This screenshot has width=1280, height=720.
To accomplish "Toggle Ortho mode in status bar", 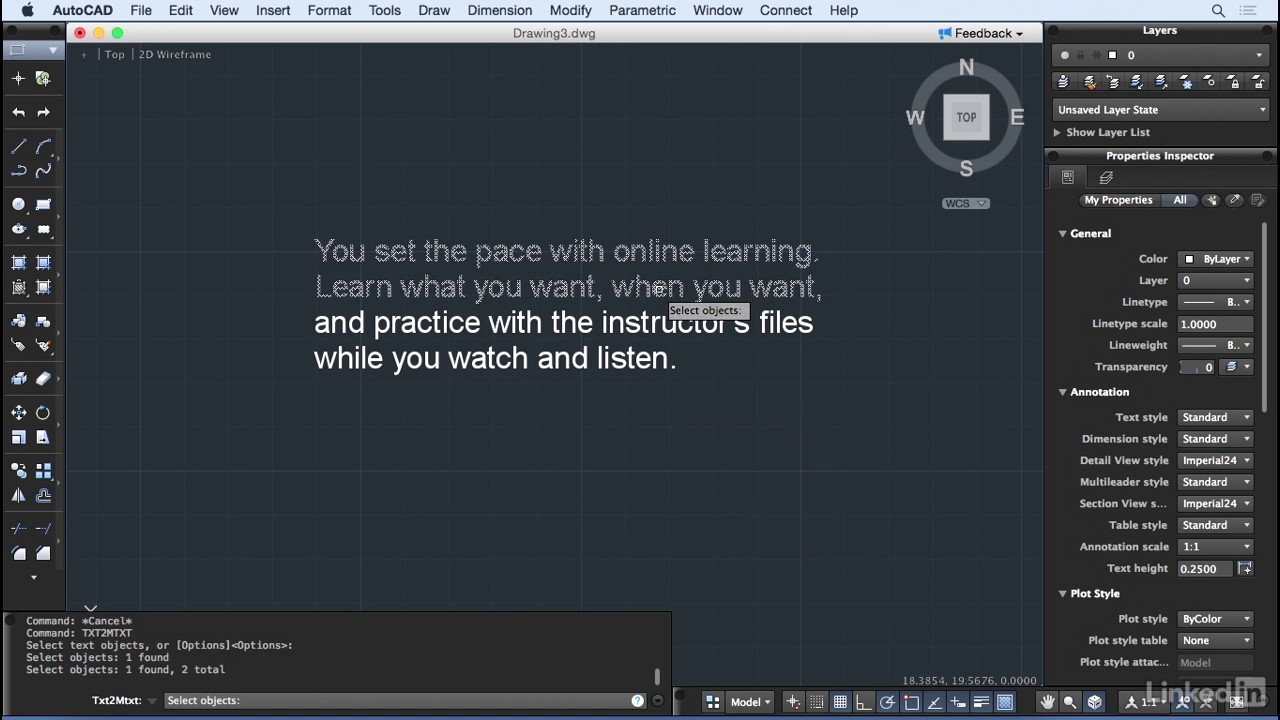I will click(x=862, y=702).
